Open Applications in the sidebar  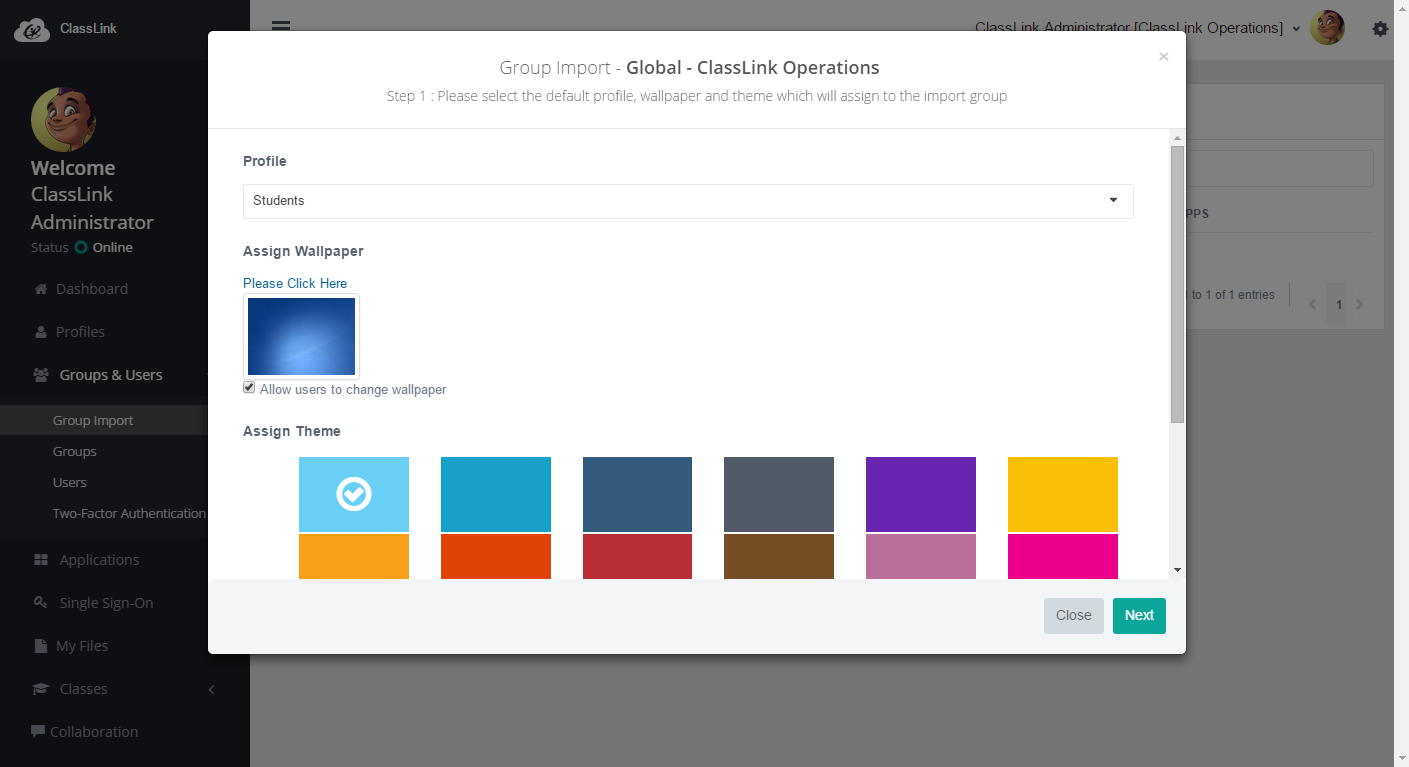point(99,560)
